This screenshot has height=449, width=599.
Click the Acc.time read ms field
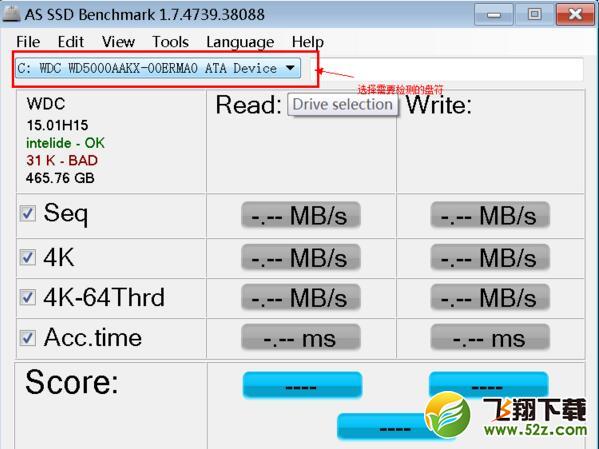click(301, 337)
